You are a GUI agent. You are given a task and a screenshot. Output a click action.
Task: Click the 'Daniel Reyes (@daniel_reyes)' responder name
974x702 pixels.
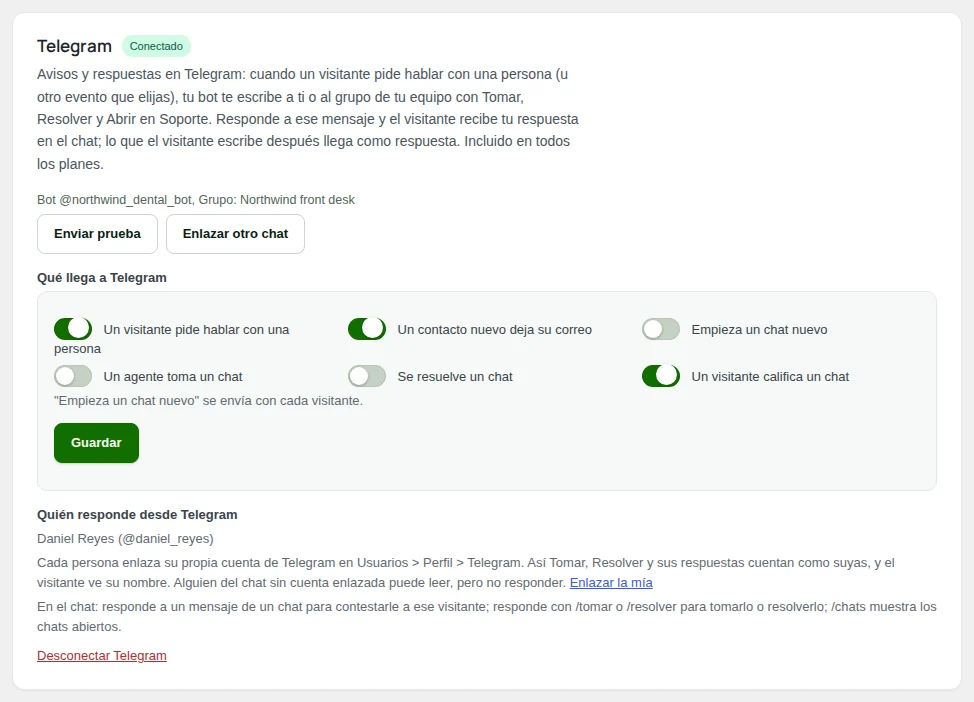click(125, 539)
